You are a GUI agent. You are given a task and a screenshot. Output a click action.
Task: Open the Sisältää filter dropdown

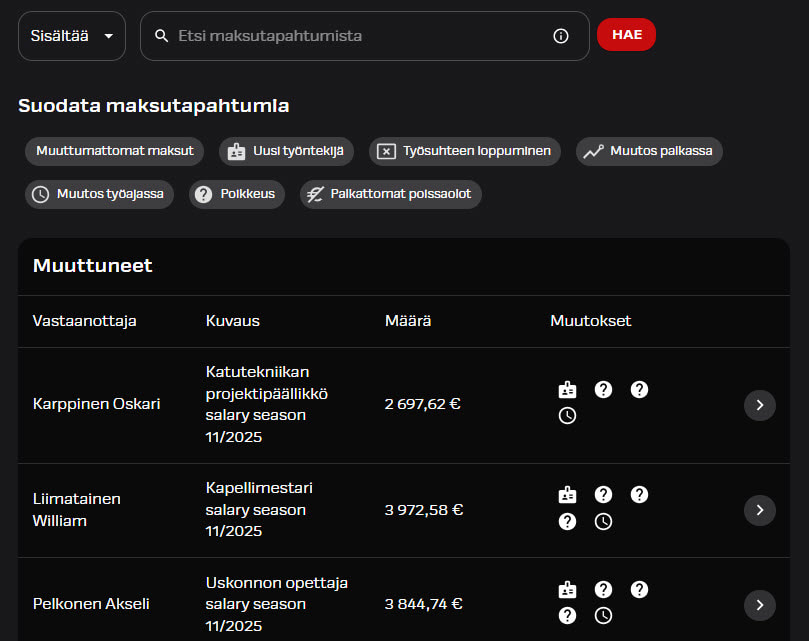pos(72,36)
